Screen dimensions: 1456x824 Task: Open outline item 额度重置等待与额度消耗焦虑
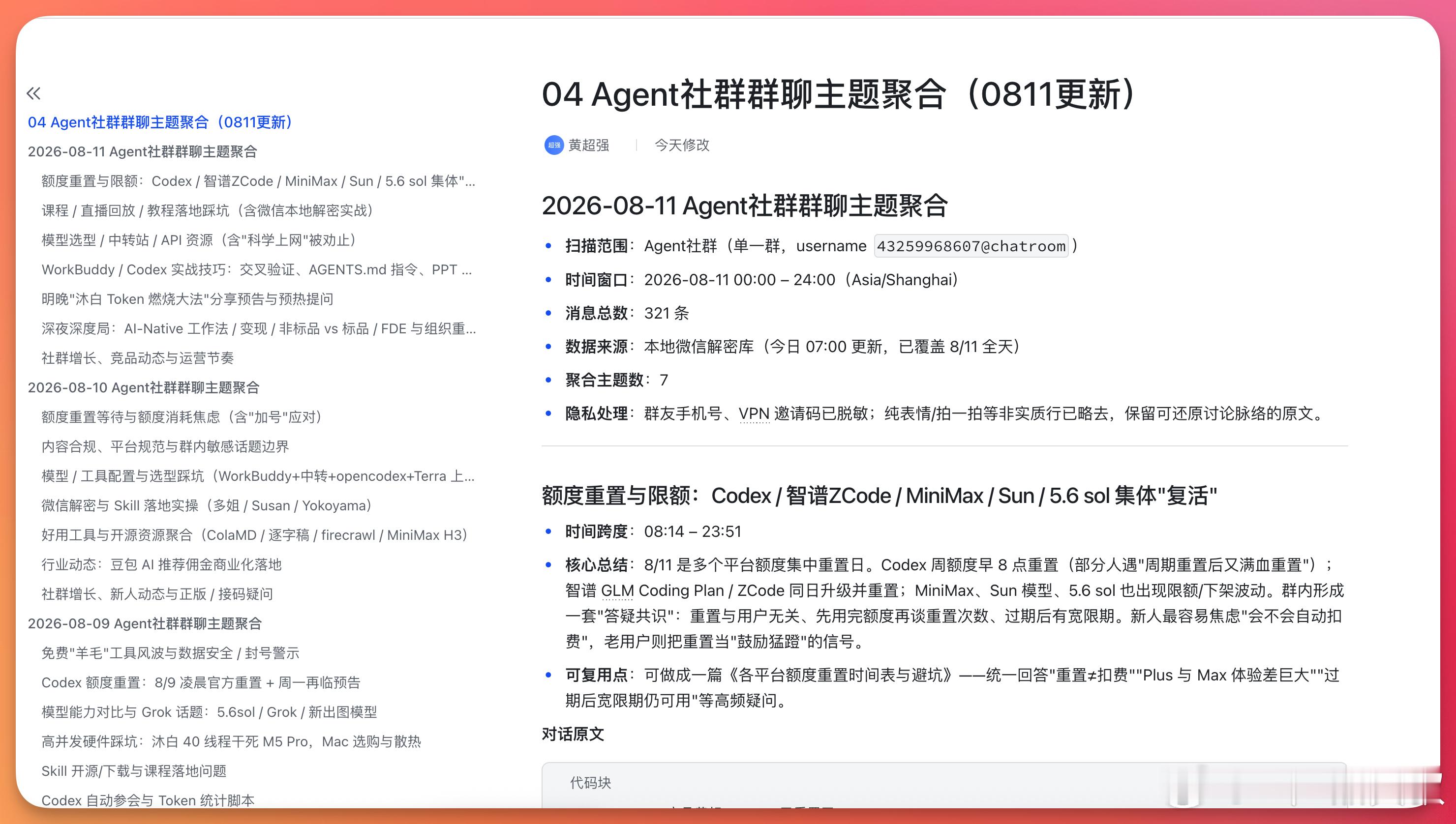pyautogui.click(x=182, y=417)
